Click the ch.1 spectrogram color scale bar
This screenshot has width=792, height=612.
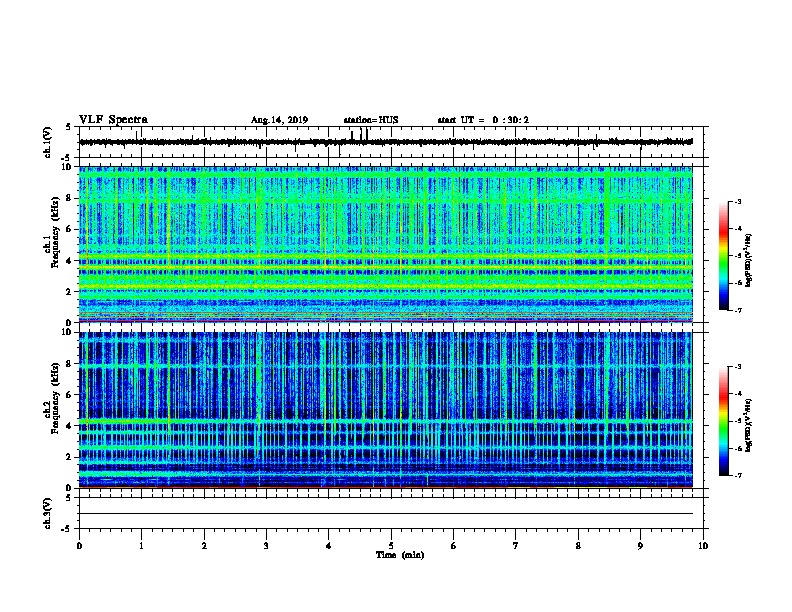click(723, 256)
